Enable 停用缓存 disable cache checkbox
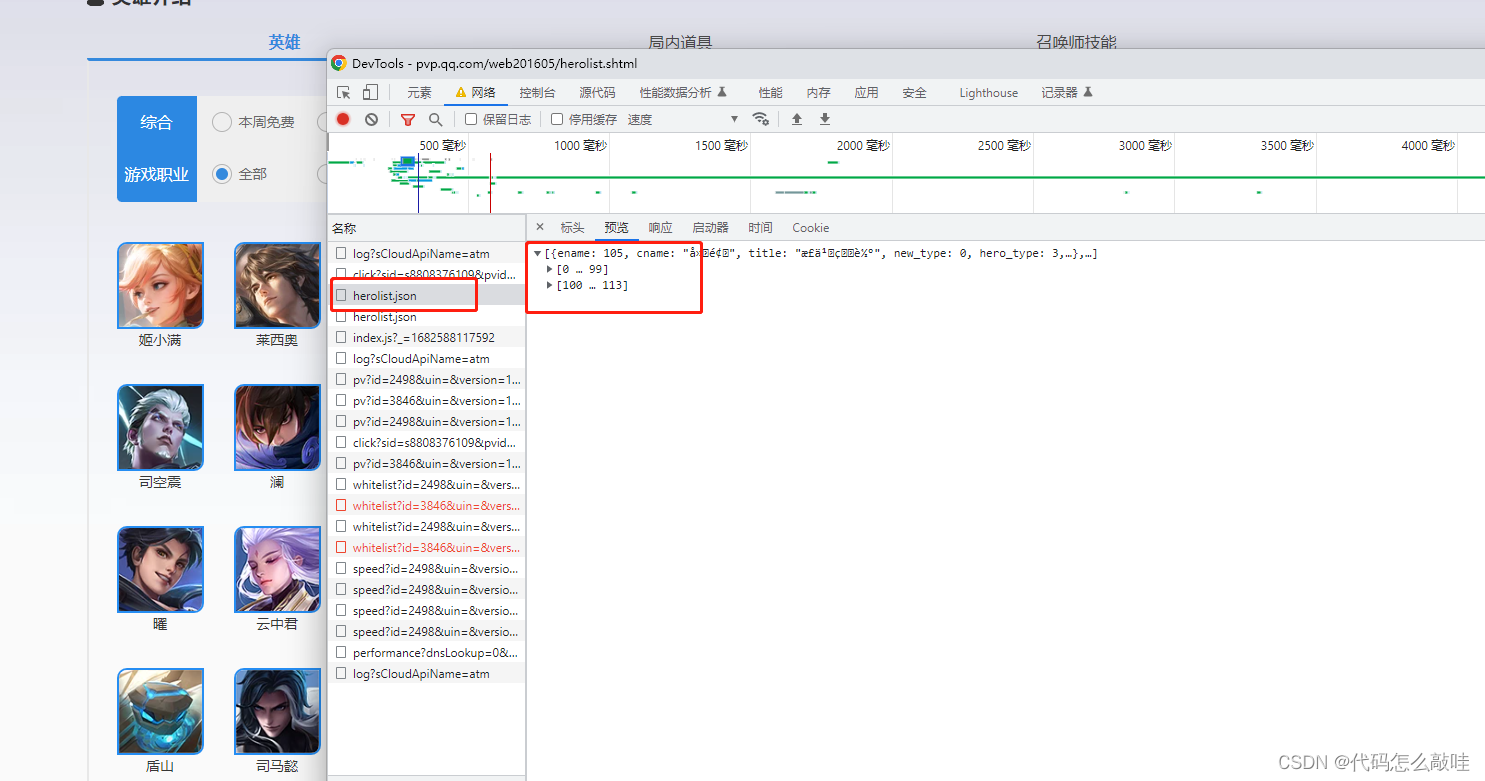This screenshot has height=781, width=1485. coord(557,119)
